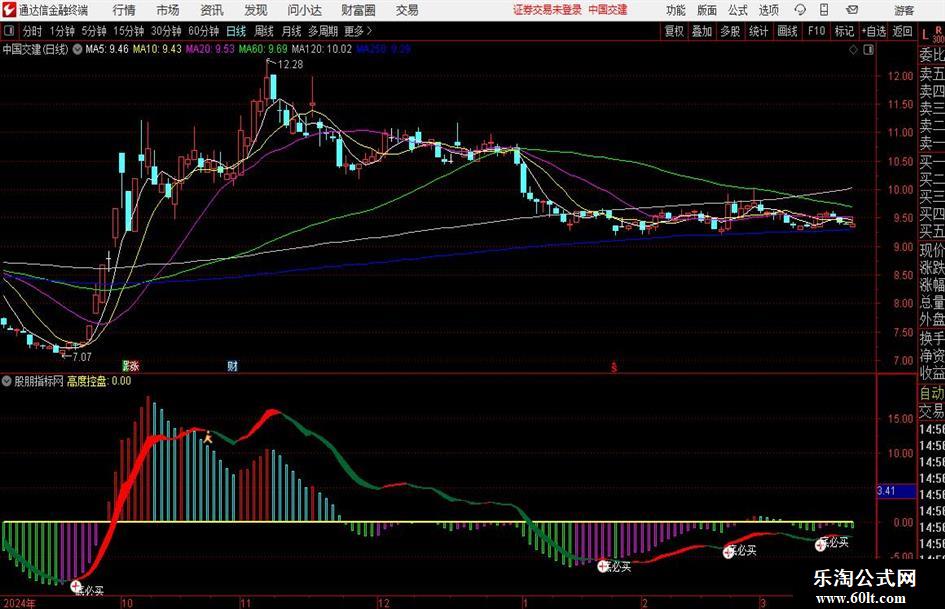The image size is (945, 609).
Task: Select the 日线 daily period
Action: (x=236, y=31)
